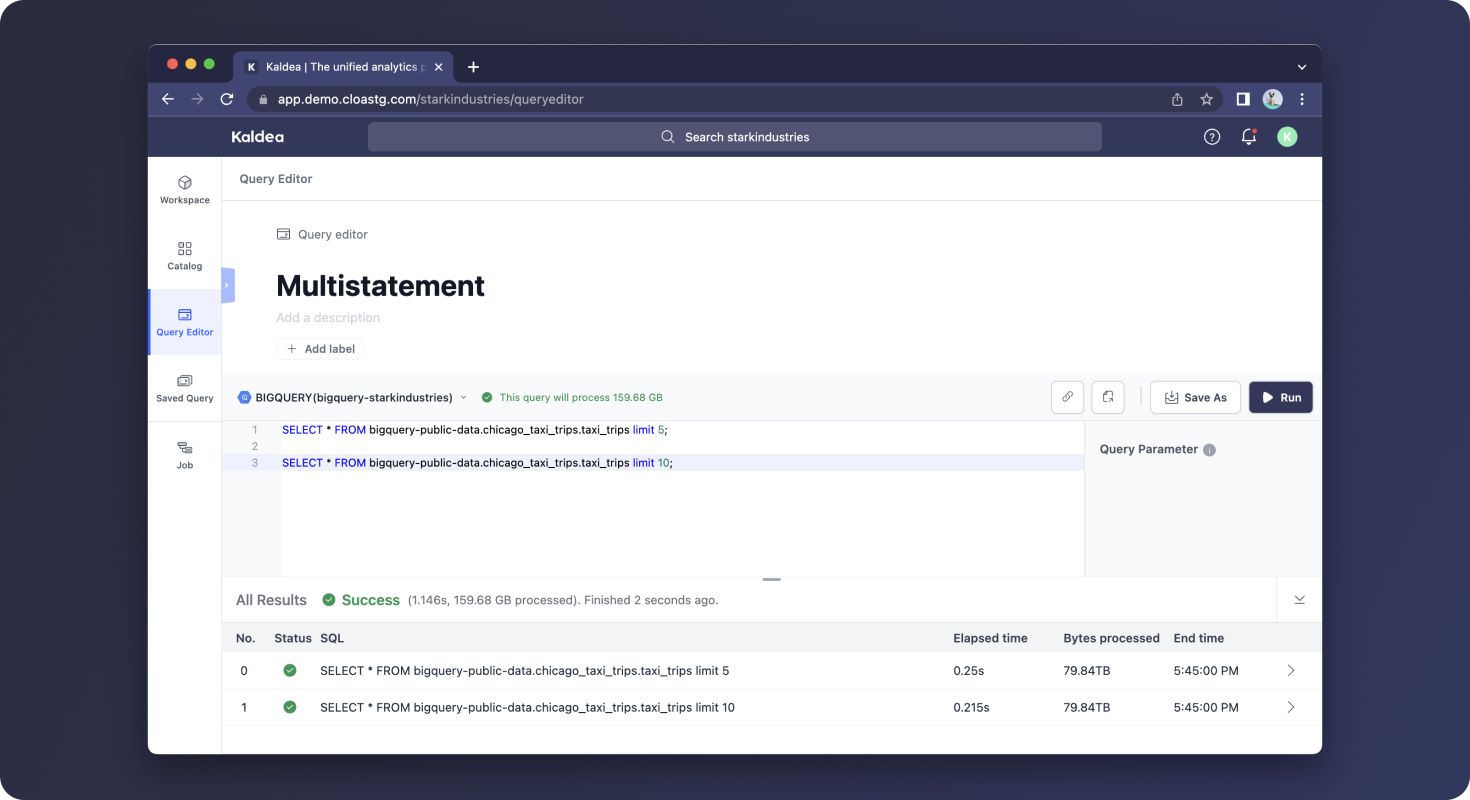Viewport: 1470px width, 800px height.
Task: Collapse the All Results panel
Action: (x=1300, y=600)
